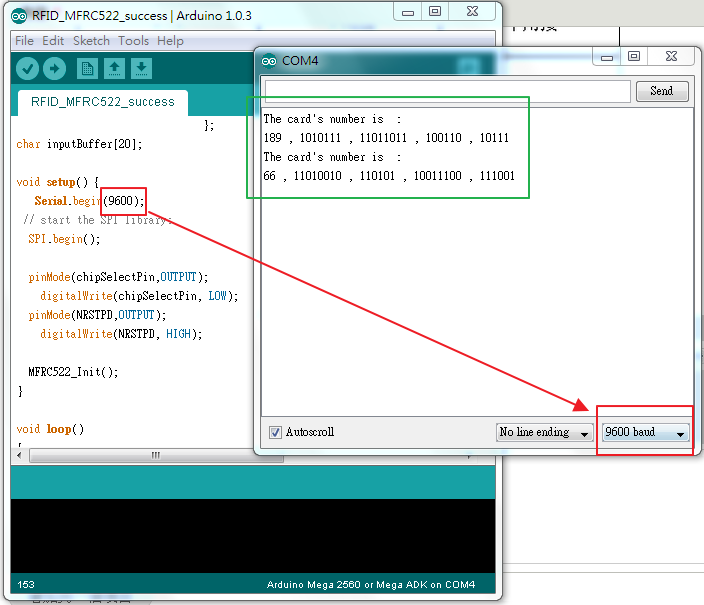Click Arduino logo icon in COM4 title bar
The width and height of the screenshot is (704, 605).
tap(269, 61)
